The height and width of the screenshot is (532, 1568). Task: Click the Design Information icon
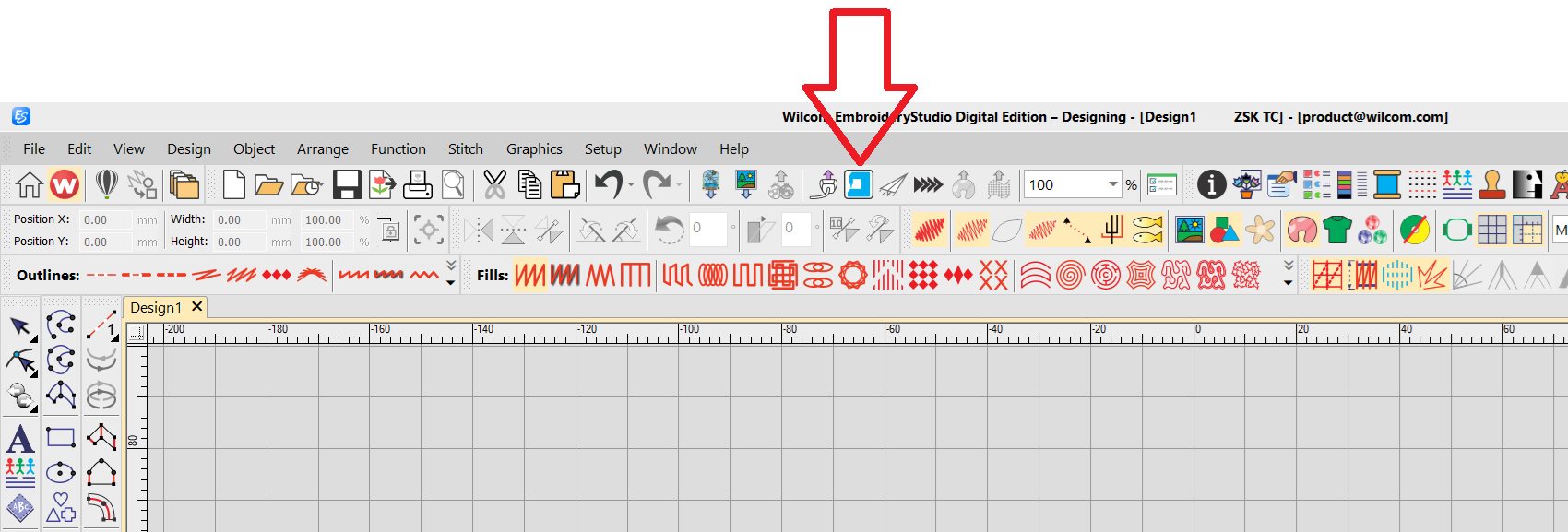click(1211, 184)
